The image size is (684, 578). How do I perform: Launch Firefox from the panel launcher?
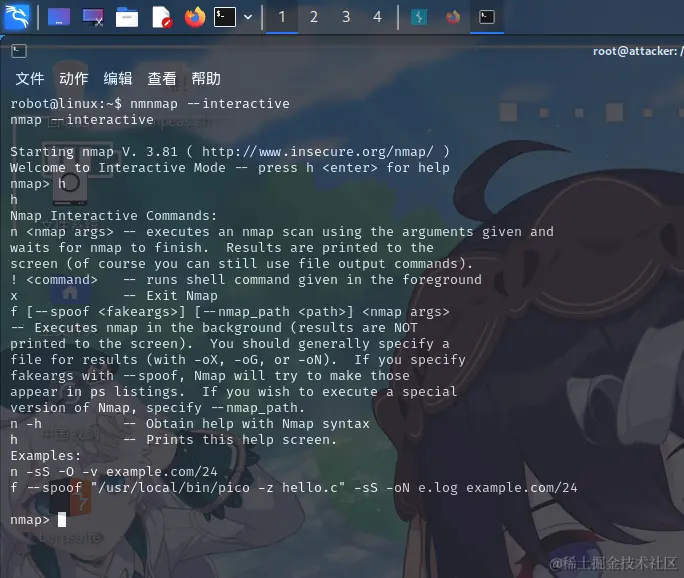click(x=195, y=17)
